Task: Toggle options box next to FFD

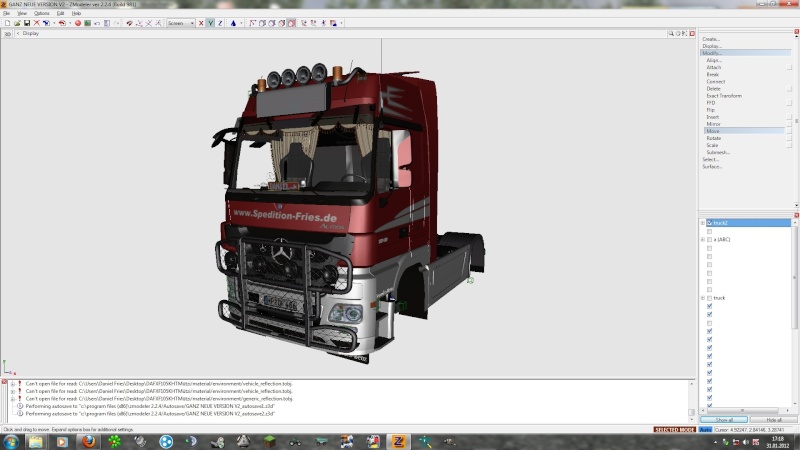Action: (789, 103)
